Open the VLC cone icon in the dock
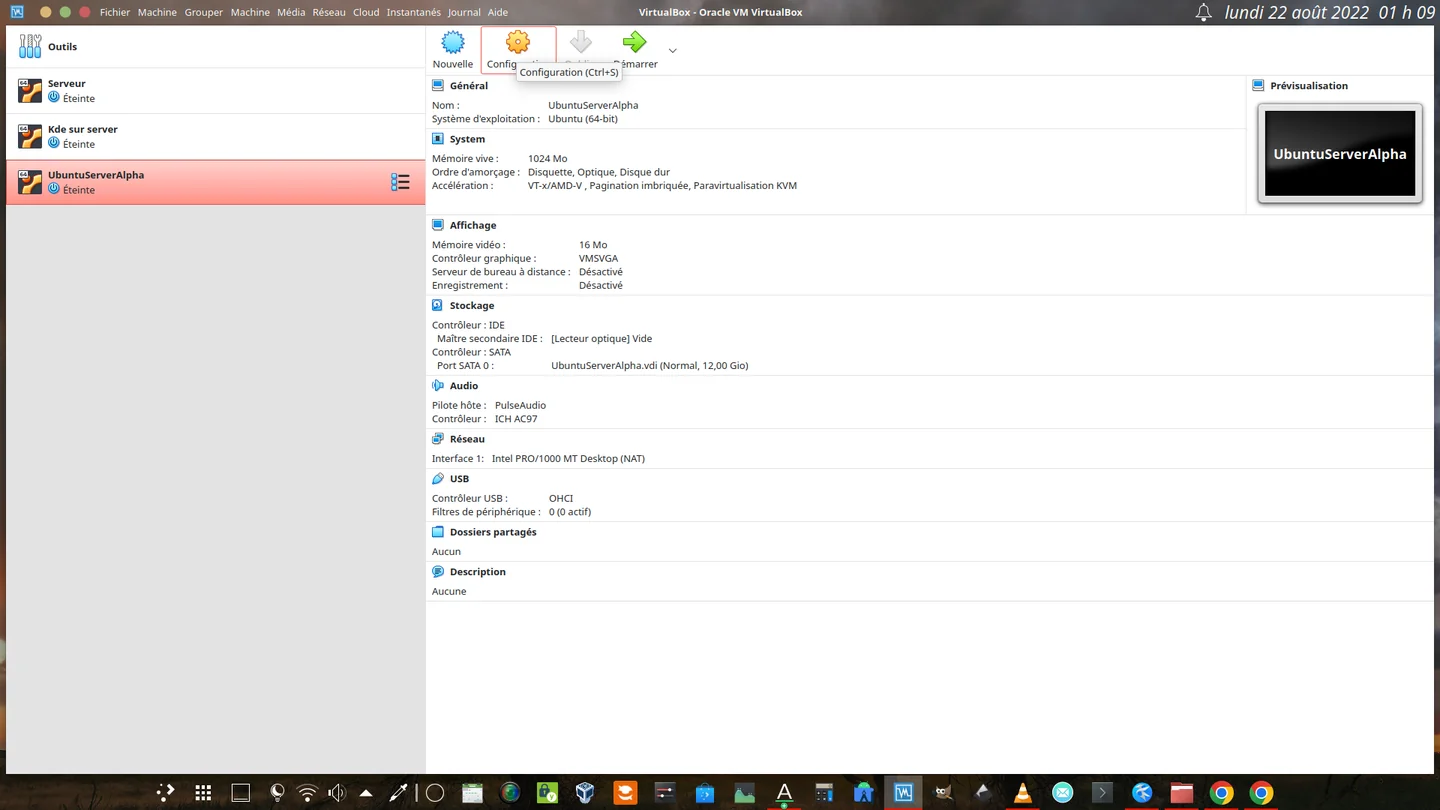Screen dimensions: 1440x810 click(x=1022, y=793)
